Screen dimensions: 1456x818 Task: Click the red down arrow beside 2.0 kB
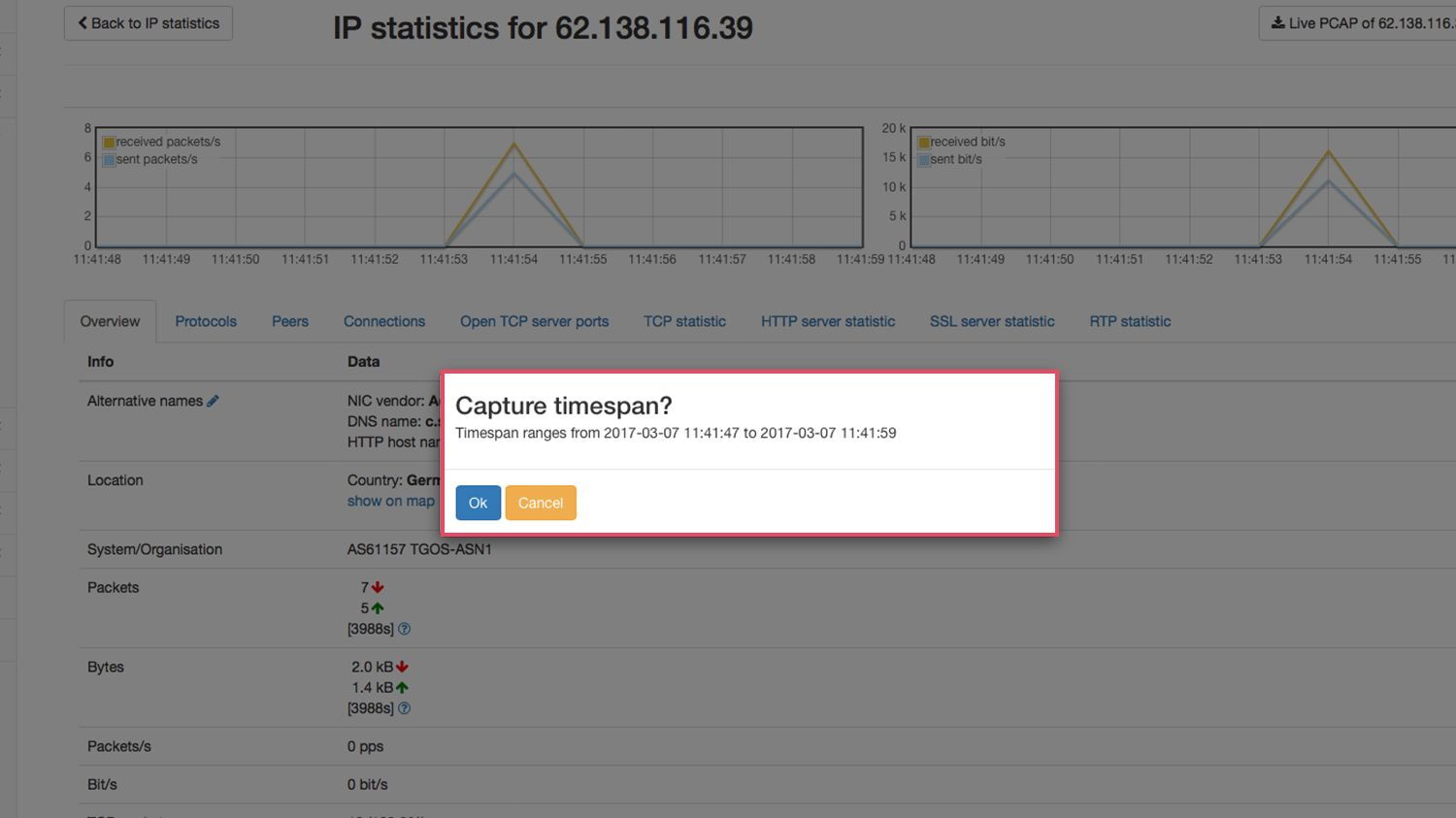402,667
